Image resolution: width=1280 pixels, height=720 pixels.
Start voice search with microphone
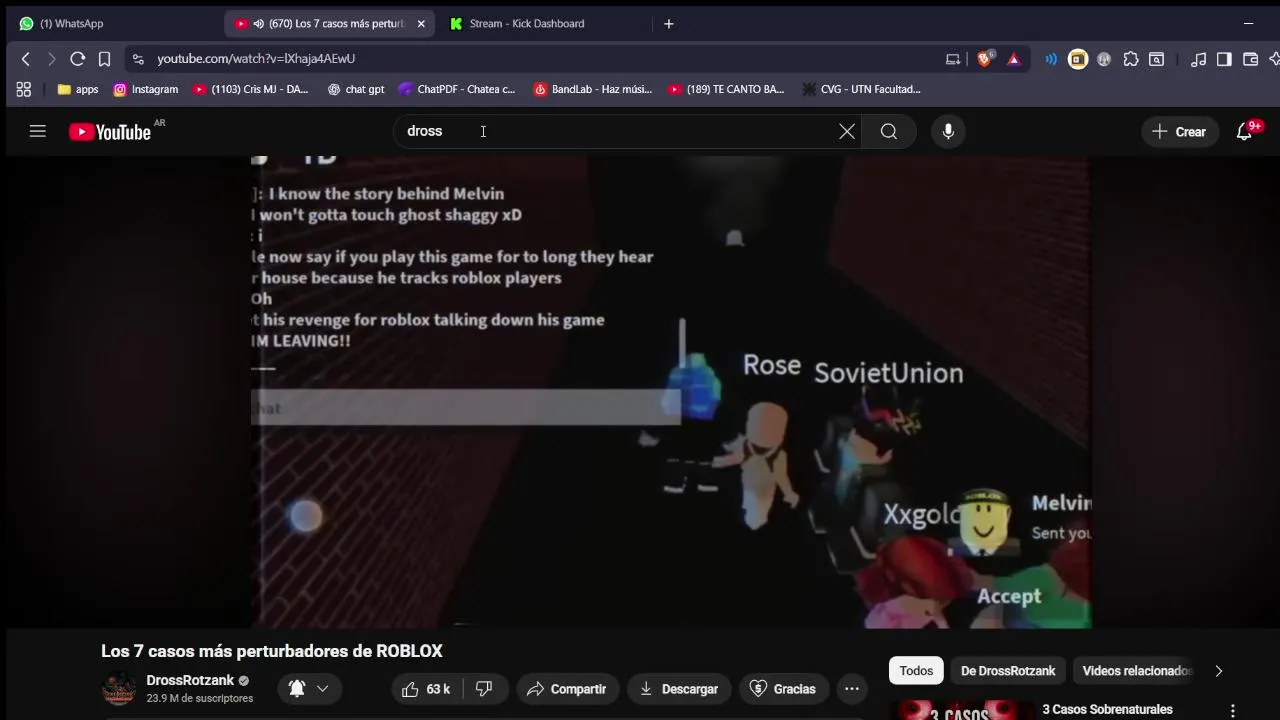pyautogui.click(x=948, y=131)
